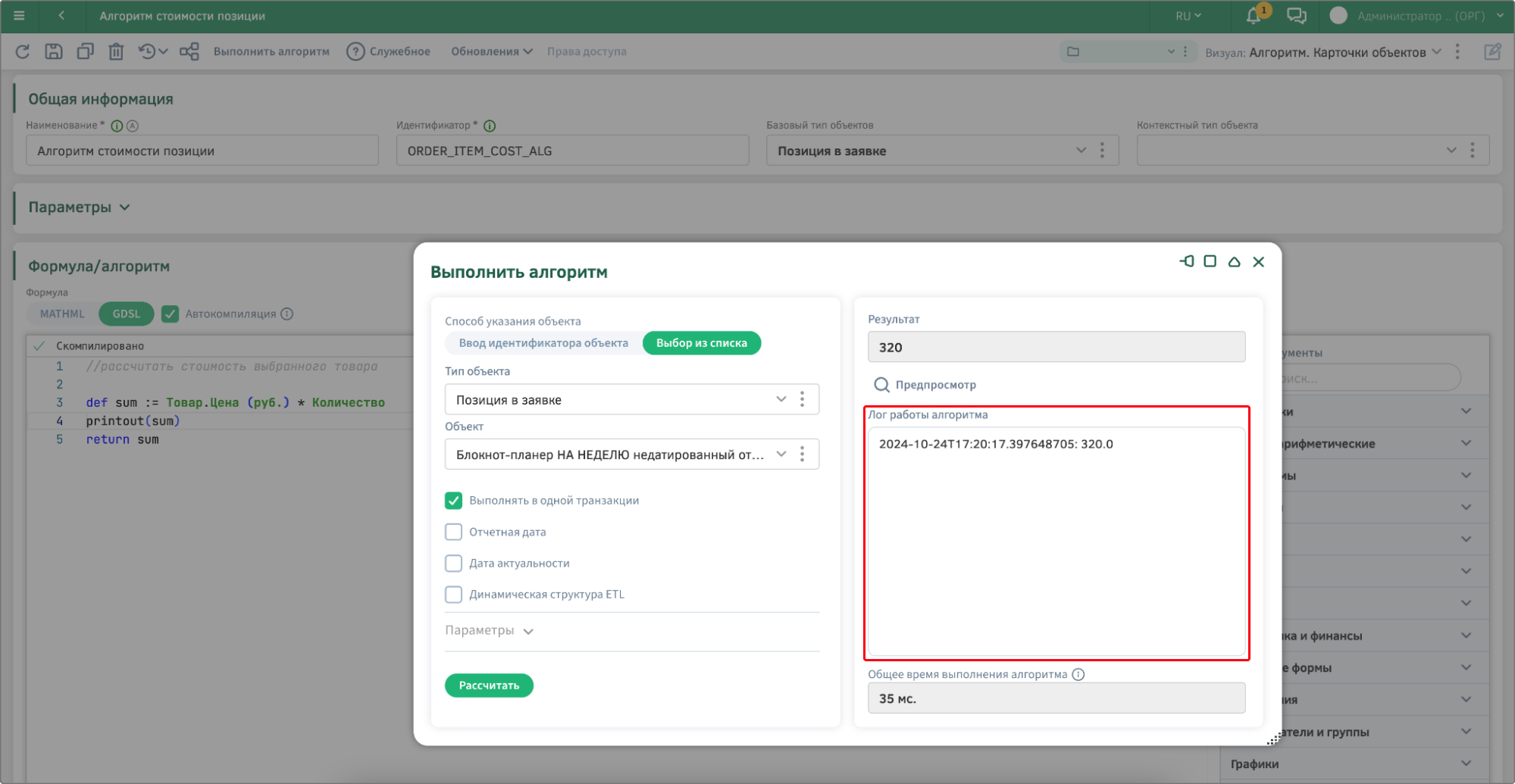Image resolution: width=1515 pixels, height=784 pixels.
Task: Click the notifications bell icon
Action: (x=1254, y=16)
